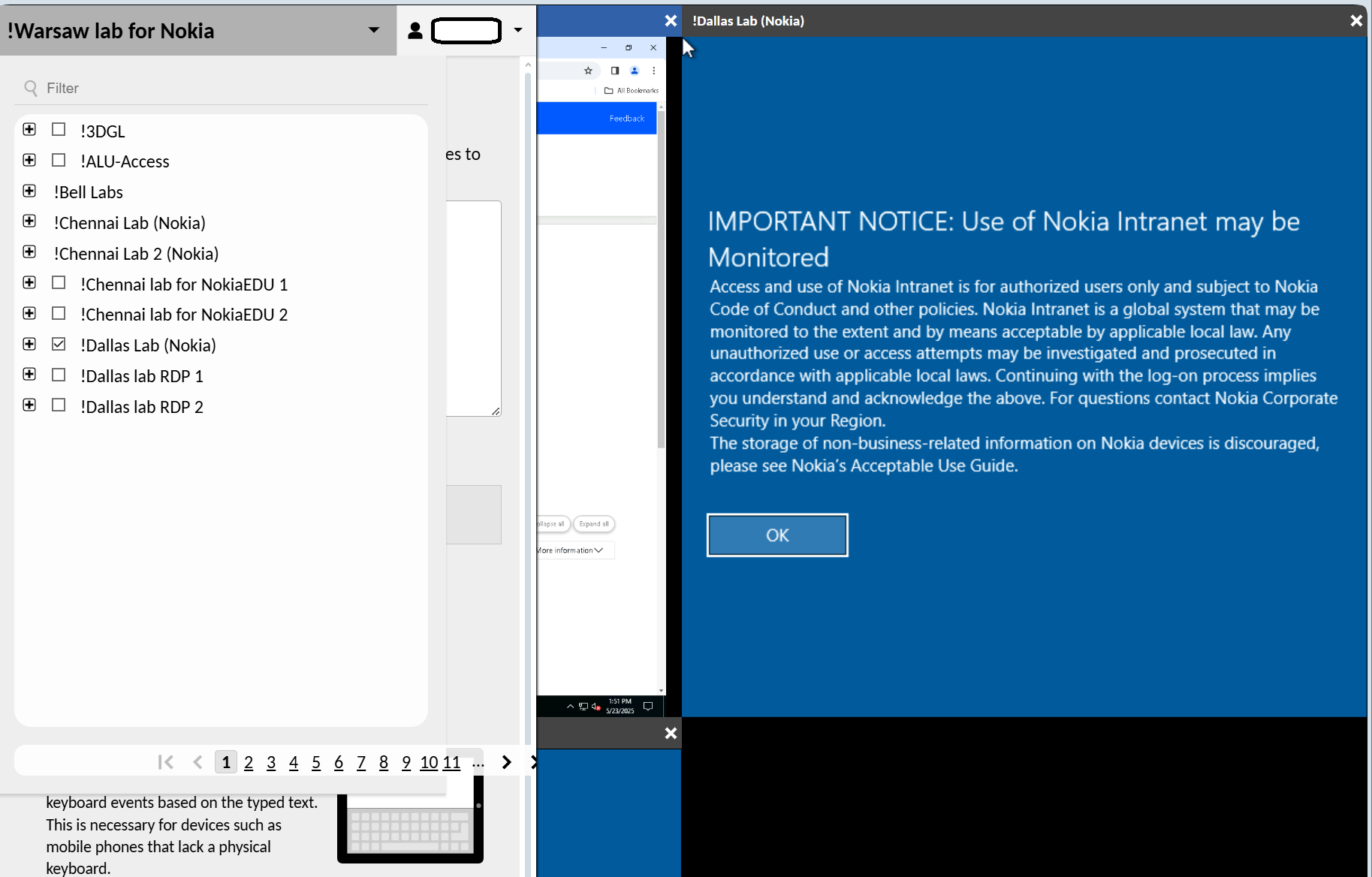The image size is (1372, 877).
Task: Click the bookmark star icon in browser
Action: tap(588, 71)
